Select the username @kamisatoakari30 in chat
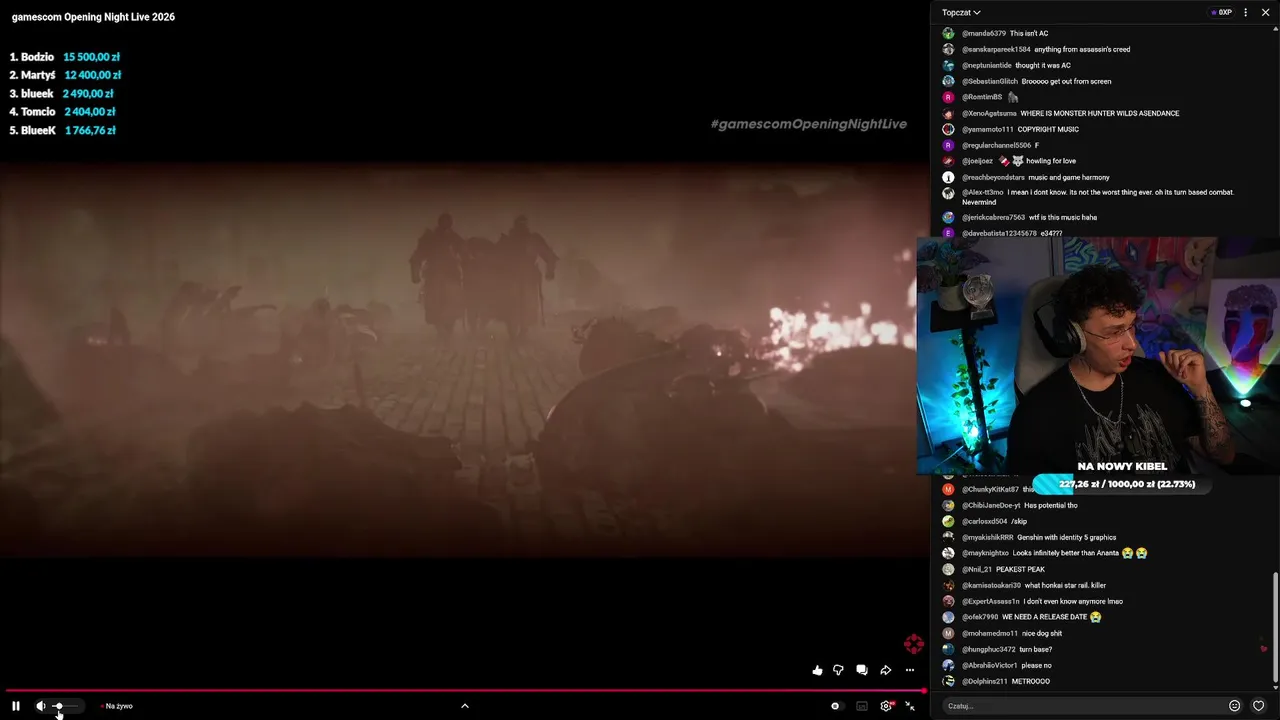 992,585
